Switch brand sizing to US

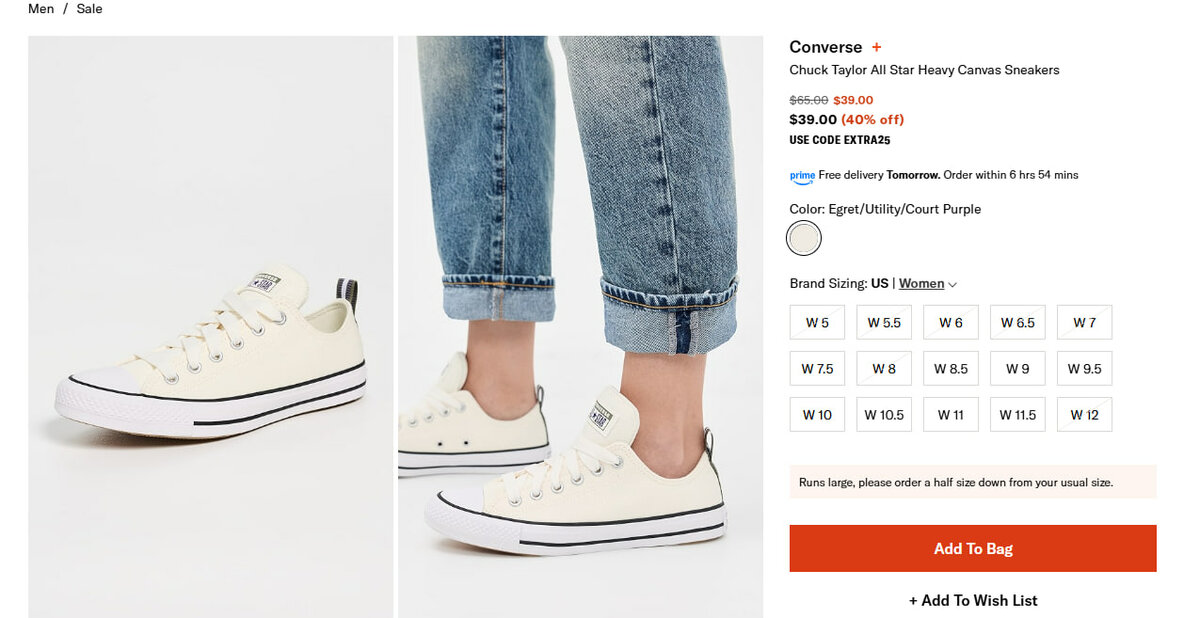pos(879,284)
